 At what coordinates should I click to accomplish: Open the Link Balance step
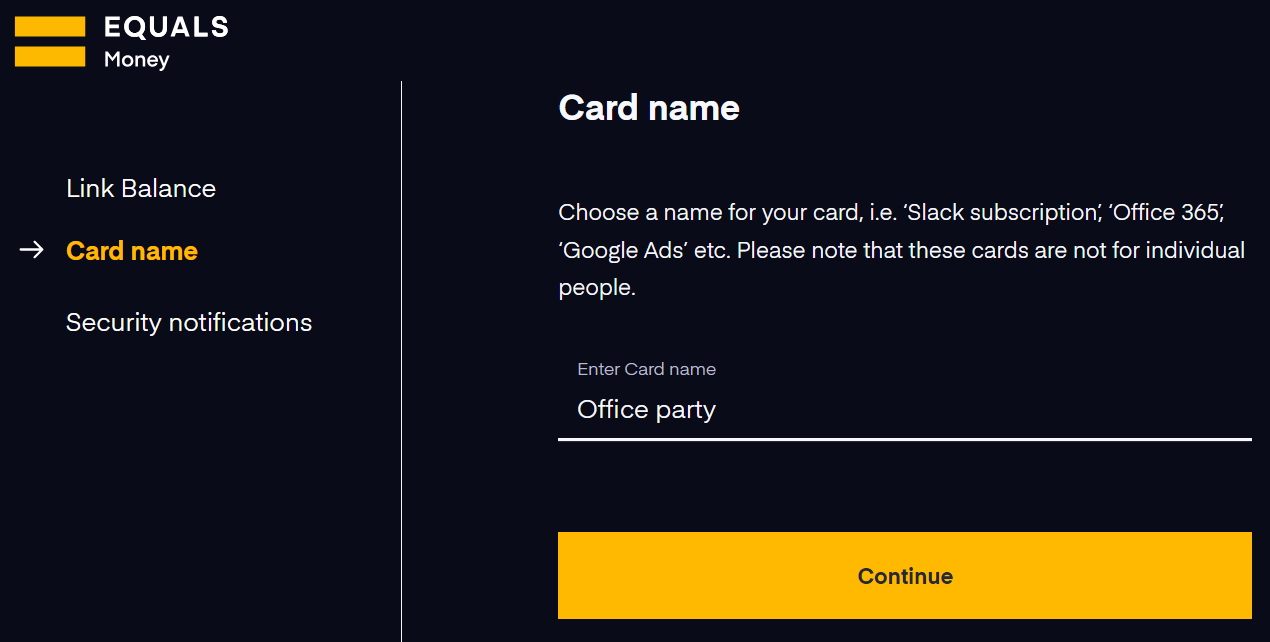click(141, 189)
